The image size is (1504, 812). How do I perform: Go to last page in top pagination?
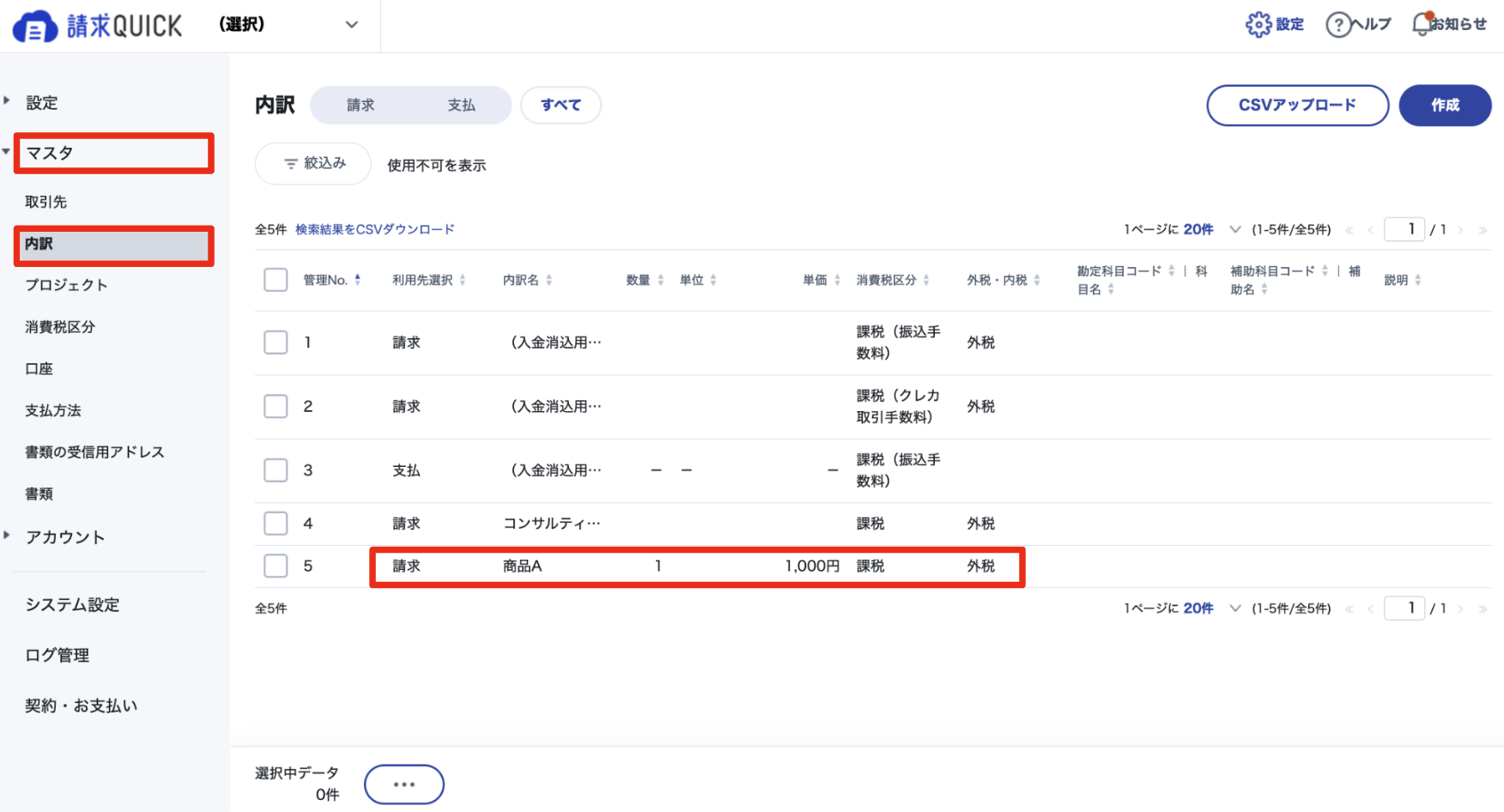(1482, 230)
